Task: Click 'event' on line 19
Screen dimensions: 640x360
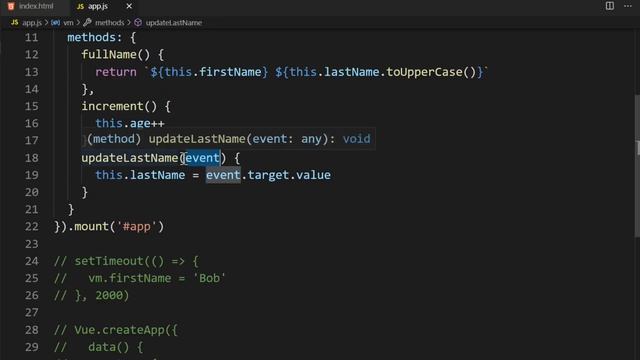Action: (x=223, y=175)
